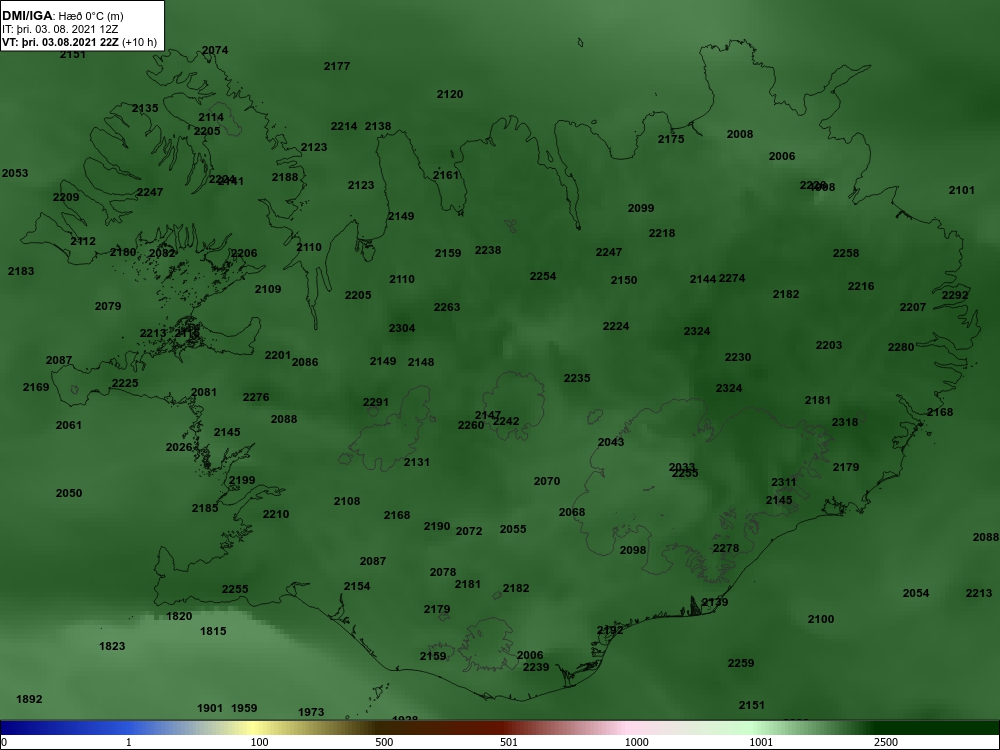Screen dimensions: 1000x750
Task: Click the map value 2263
Action: click(x=447, y=307)
